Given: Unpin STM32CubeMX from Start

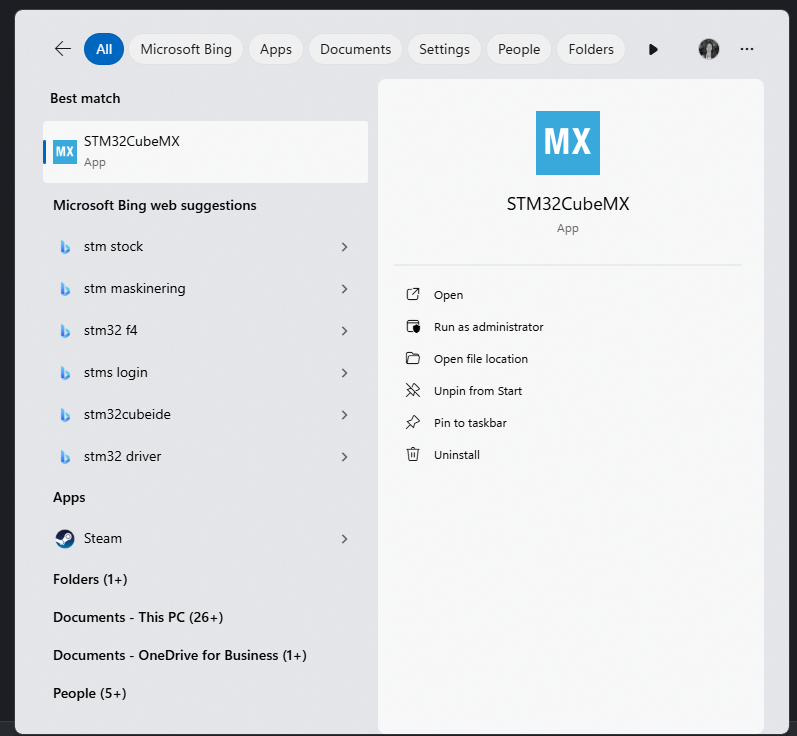Looking at the screenshot, I should pyautogui.click(x=477, y=391).
